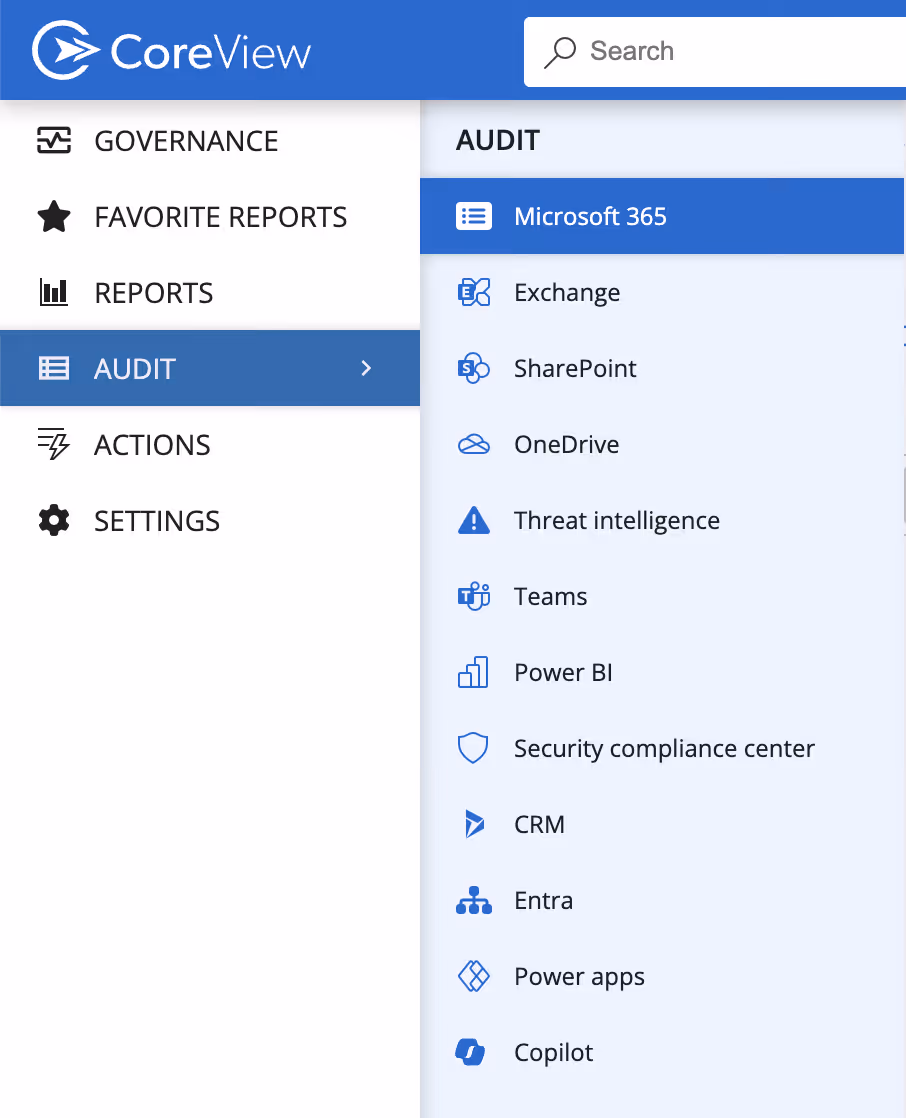This screenshot has height=1118, width=906.
Task: Select the Threat intelligence warning icon
Action: tap(473, 520)
